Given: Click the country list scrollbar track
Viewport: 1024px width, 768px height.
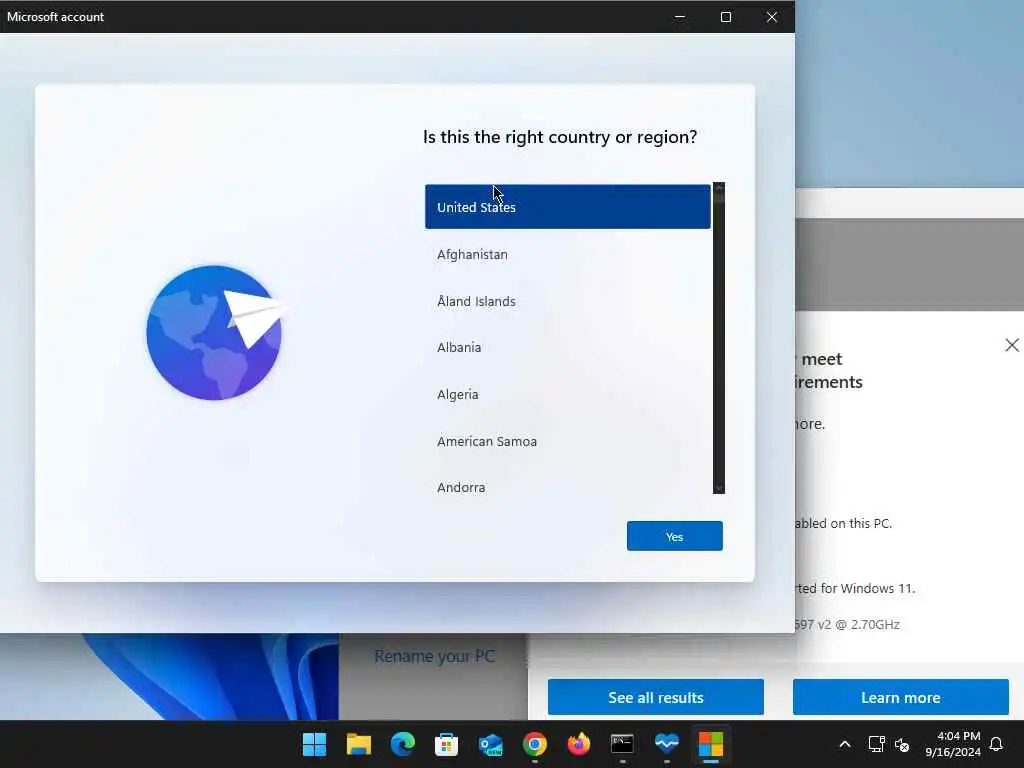Looking at the screenshot, I should click(x=719, y=340).
